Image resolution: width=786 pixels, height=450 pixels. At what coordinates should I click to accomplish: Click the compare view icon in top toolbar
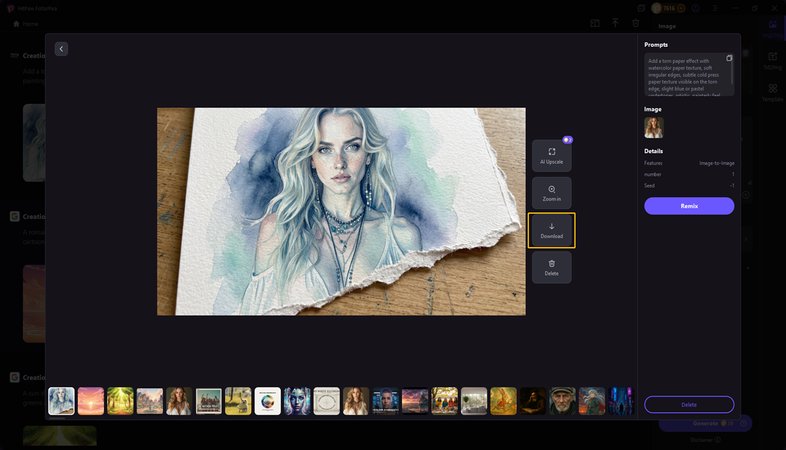595,23
